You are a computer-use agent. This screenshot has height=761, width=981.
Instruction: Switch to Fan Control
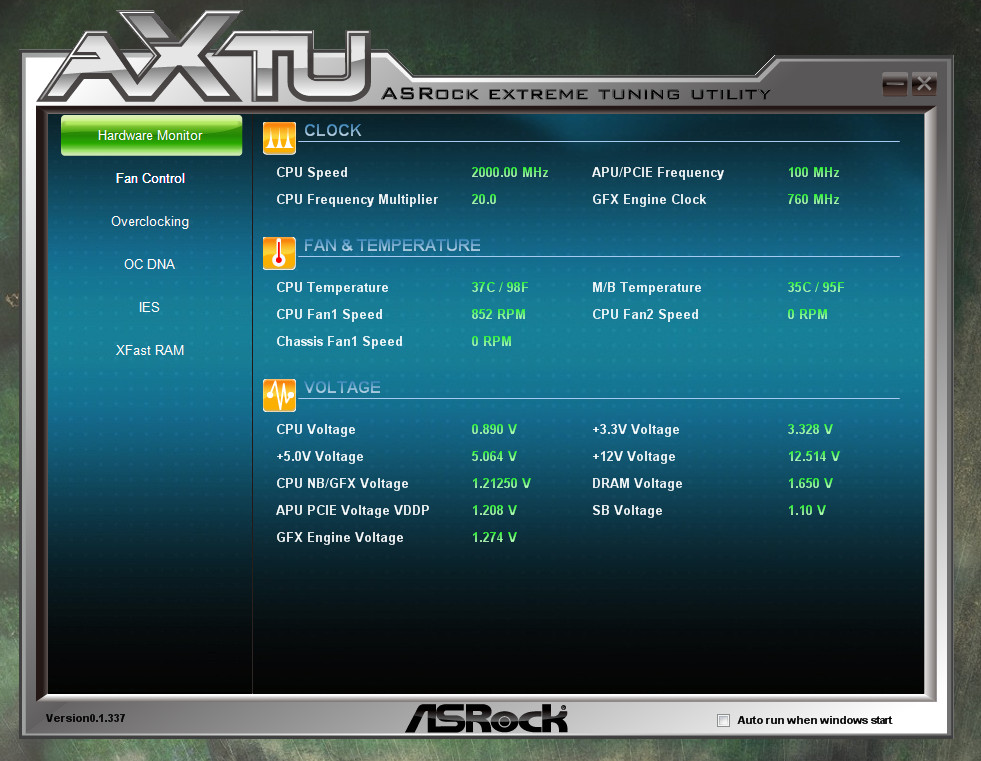pyautogui.click(x=150, y=178)
